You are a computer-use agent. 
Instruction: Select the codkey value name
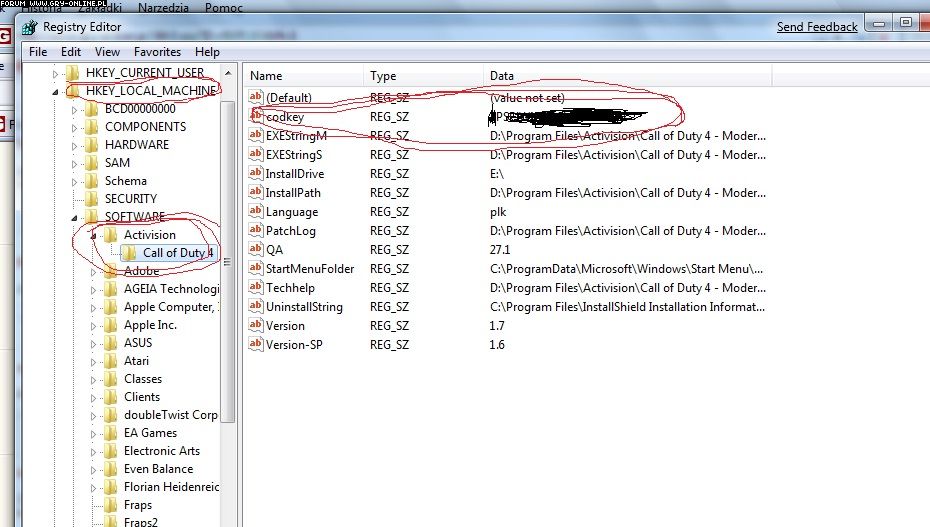[x=285, y=117]
